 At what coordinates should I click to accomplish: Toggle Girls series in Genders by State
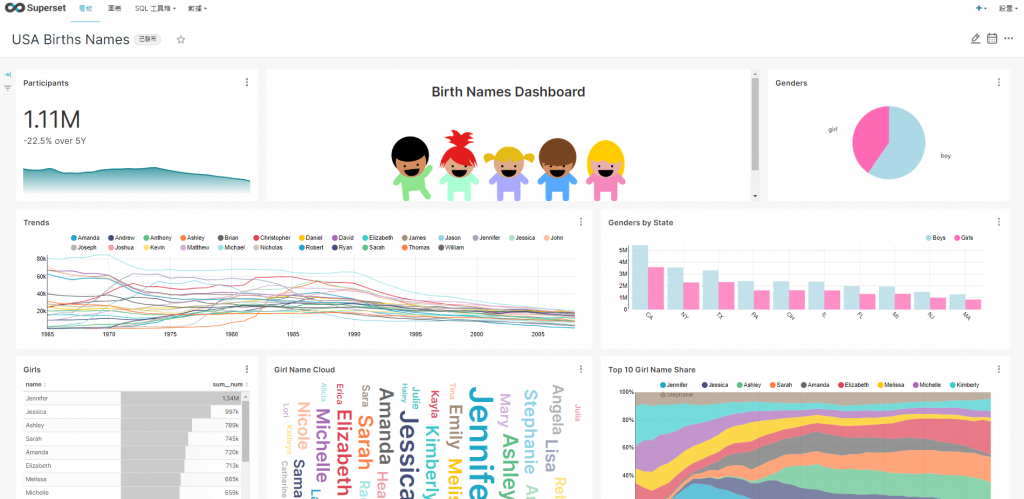963,238
